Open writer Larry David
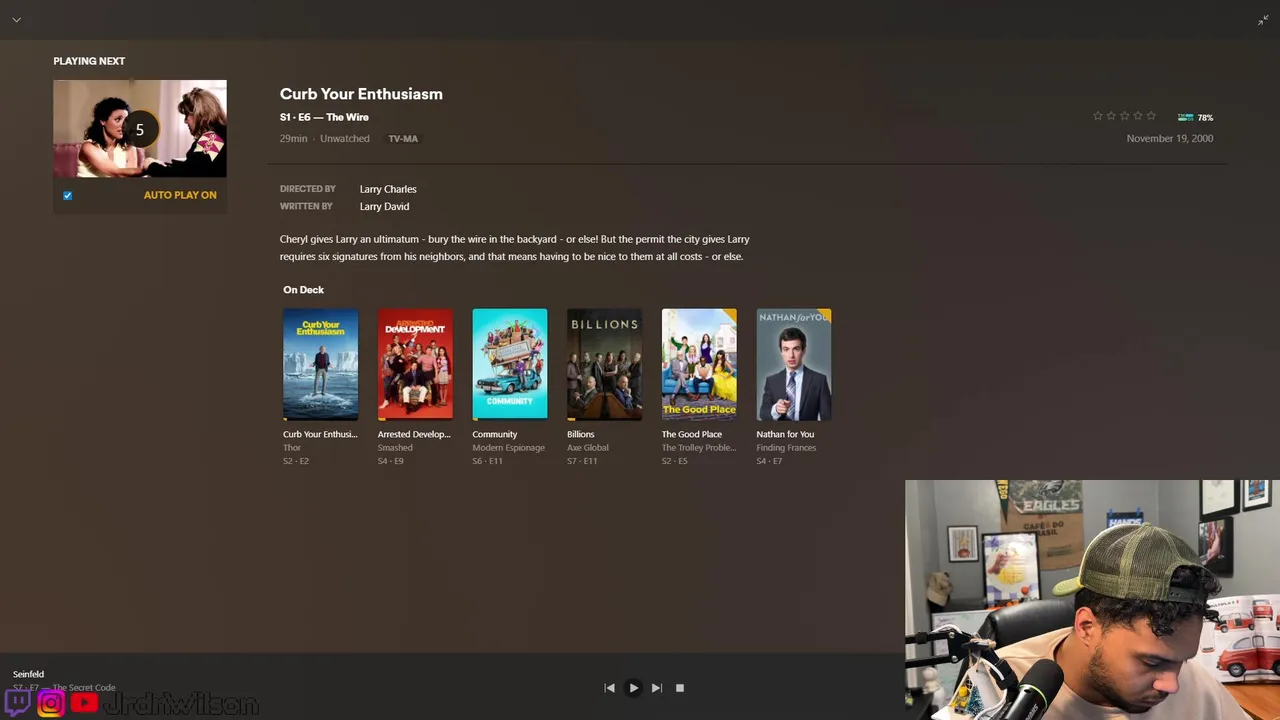Screen dimensions: 1280x720 tap(384, 206)
